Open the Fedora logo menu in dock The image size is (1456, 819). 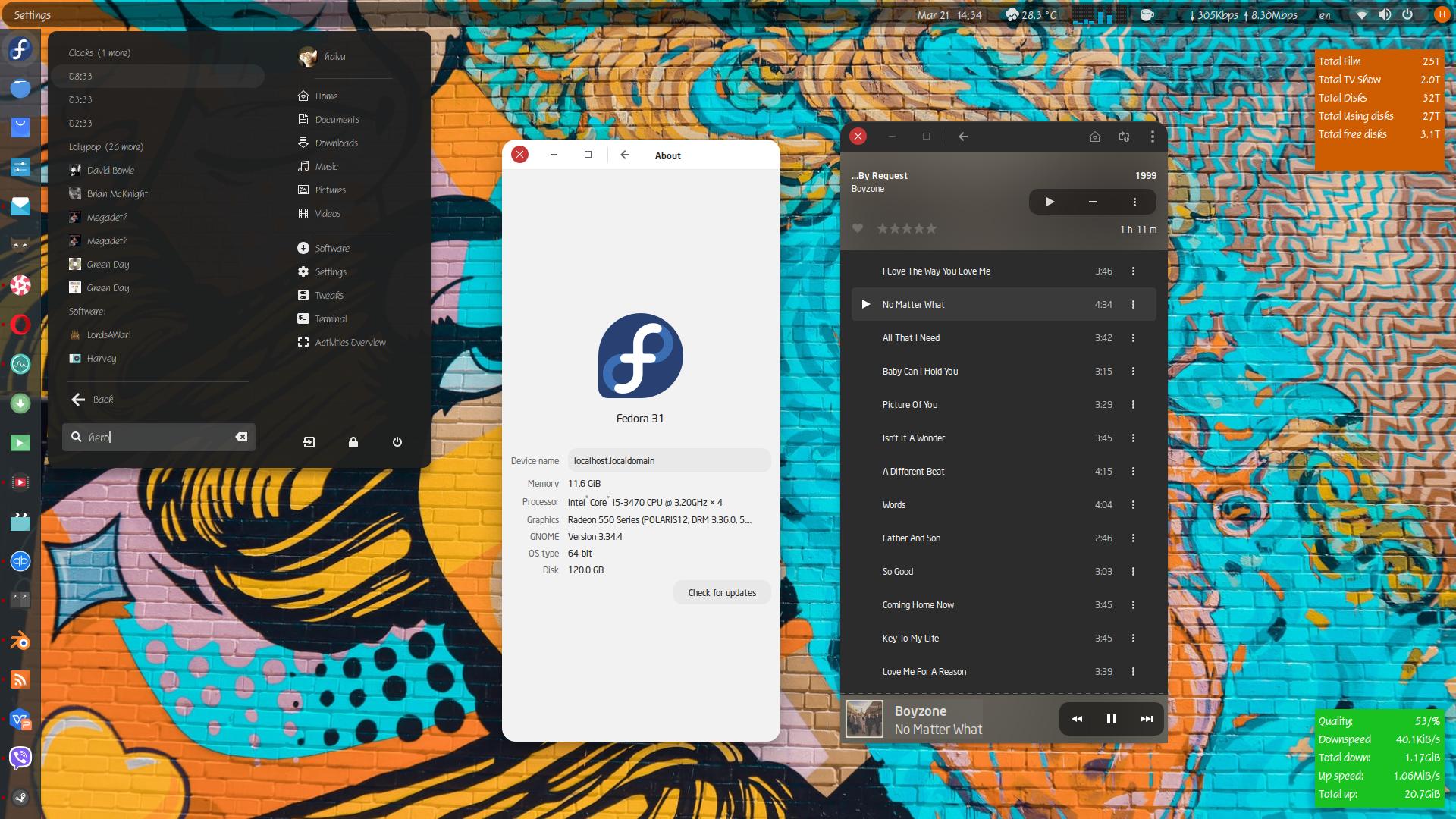20,49
